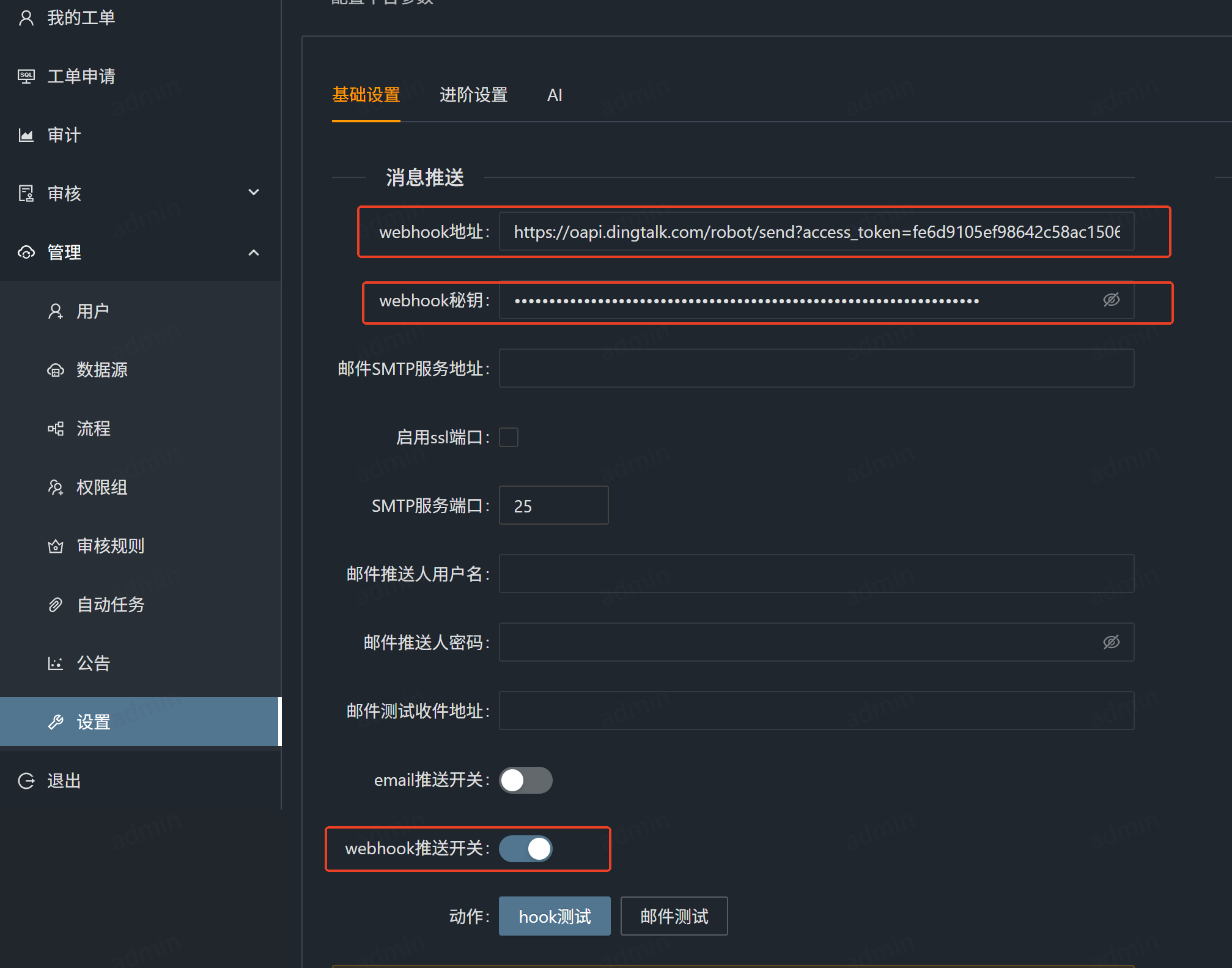Image resolution: width=1232 pixels, height=968 pixels.
Task: Open 审计 using the chart icon
Action: coord(26,135)
